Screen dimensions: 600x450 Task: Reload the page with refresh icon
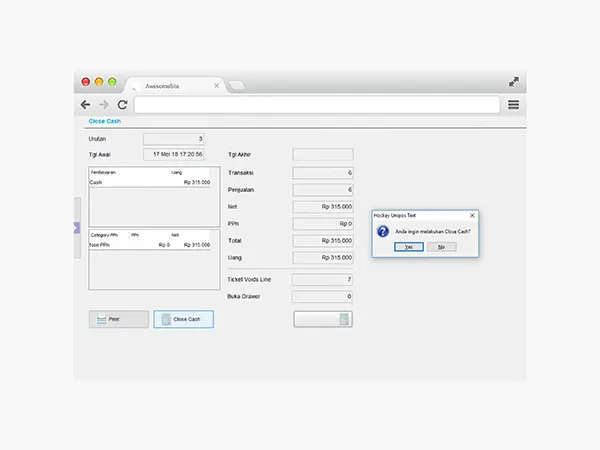pyautogui.click(x=122, y=105)
